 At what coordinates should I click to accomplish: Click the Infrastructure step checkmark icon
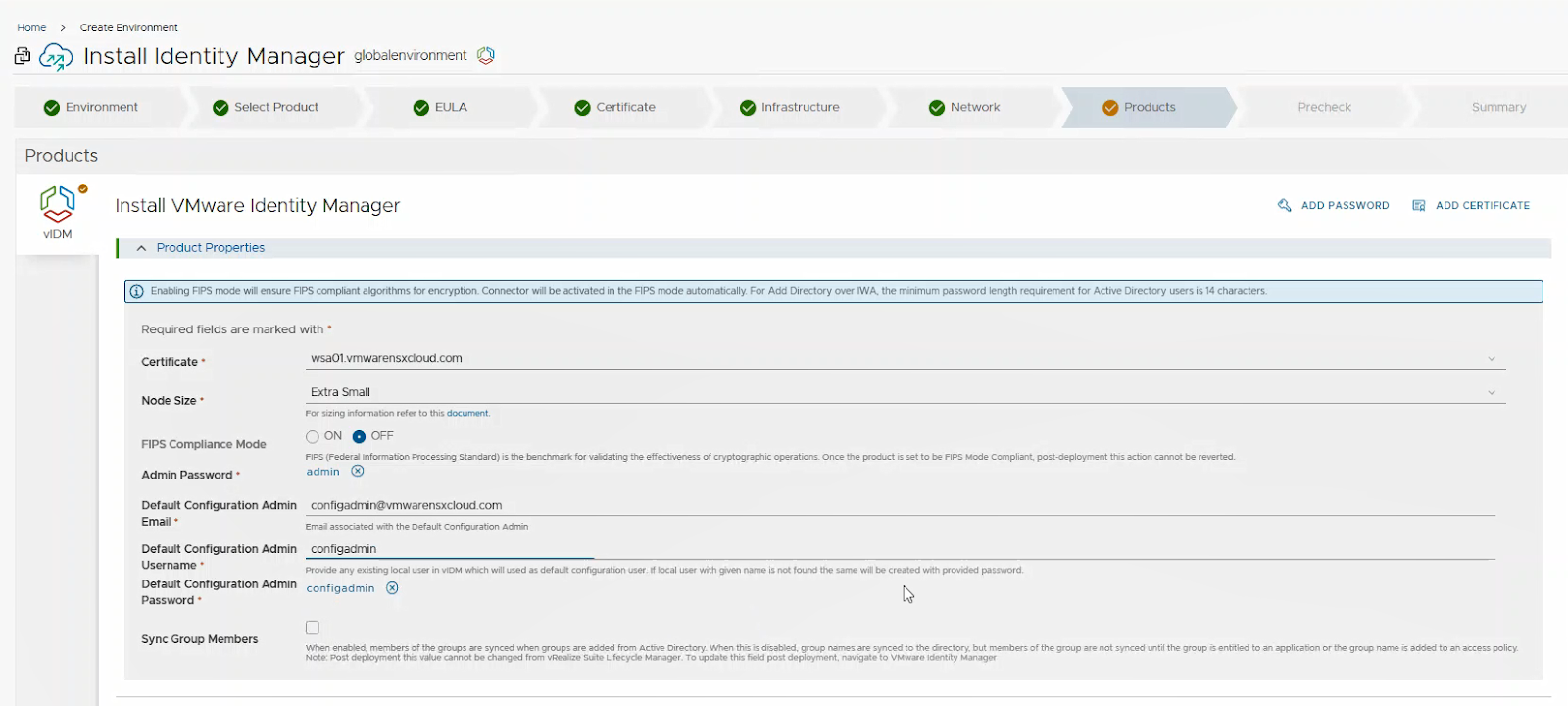pos(748,108)
